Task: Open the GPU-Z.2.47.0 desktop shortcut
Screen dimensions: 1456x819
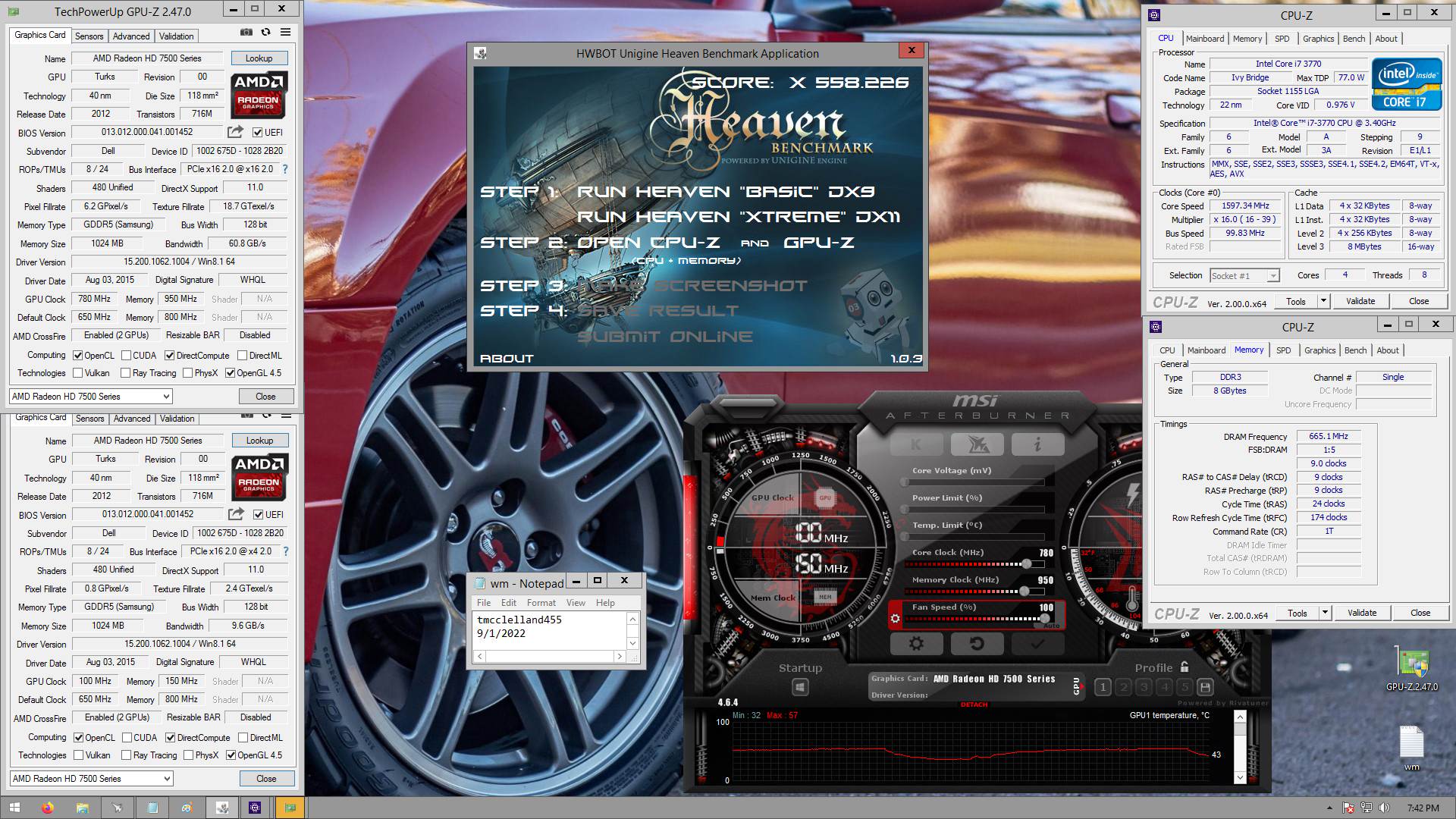Action: click(x=1411, y=669)
